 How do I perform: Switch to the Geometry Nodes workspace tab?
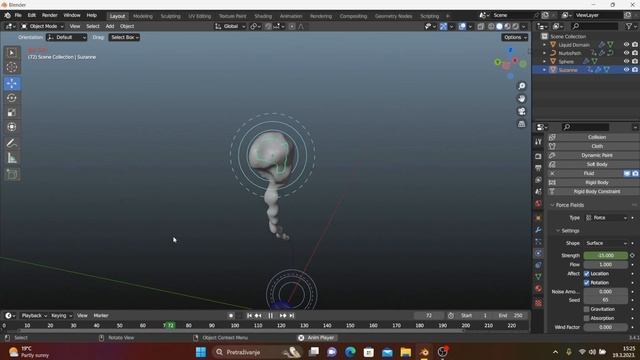[393, 16]
